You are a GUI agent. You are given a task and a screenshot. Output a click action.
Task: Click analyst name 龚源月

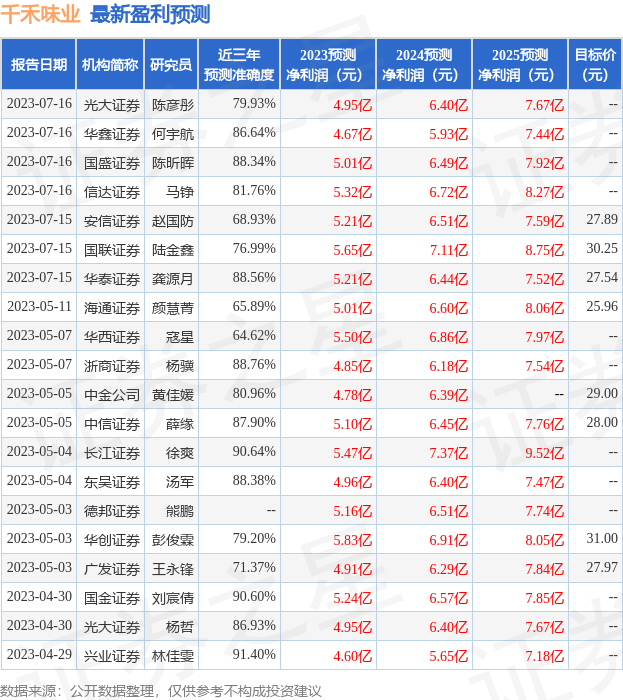tap(173, 279)
